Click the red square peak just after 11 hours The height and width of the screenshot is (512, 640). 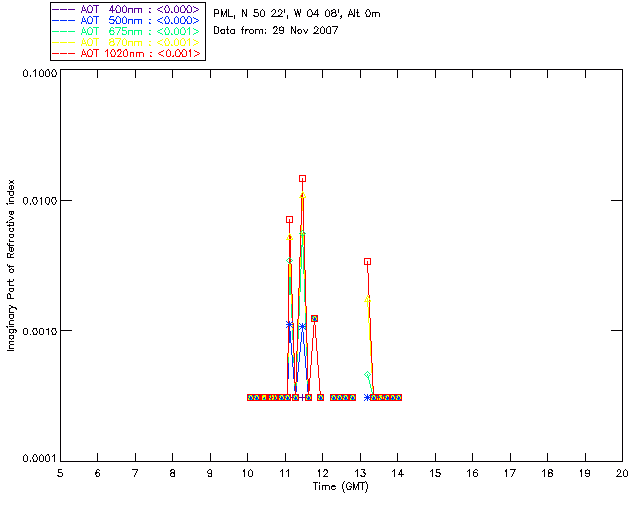click(289, 220)
